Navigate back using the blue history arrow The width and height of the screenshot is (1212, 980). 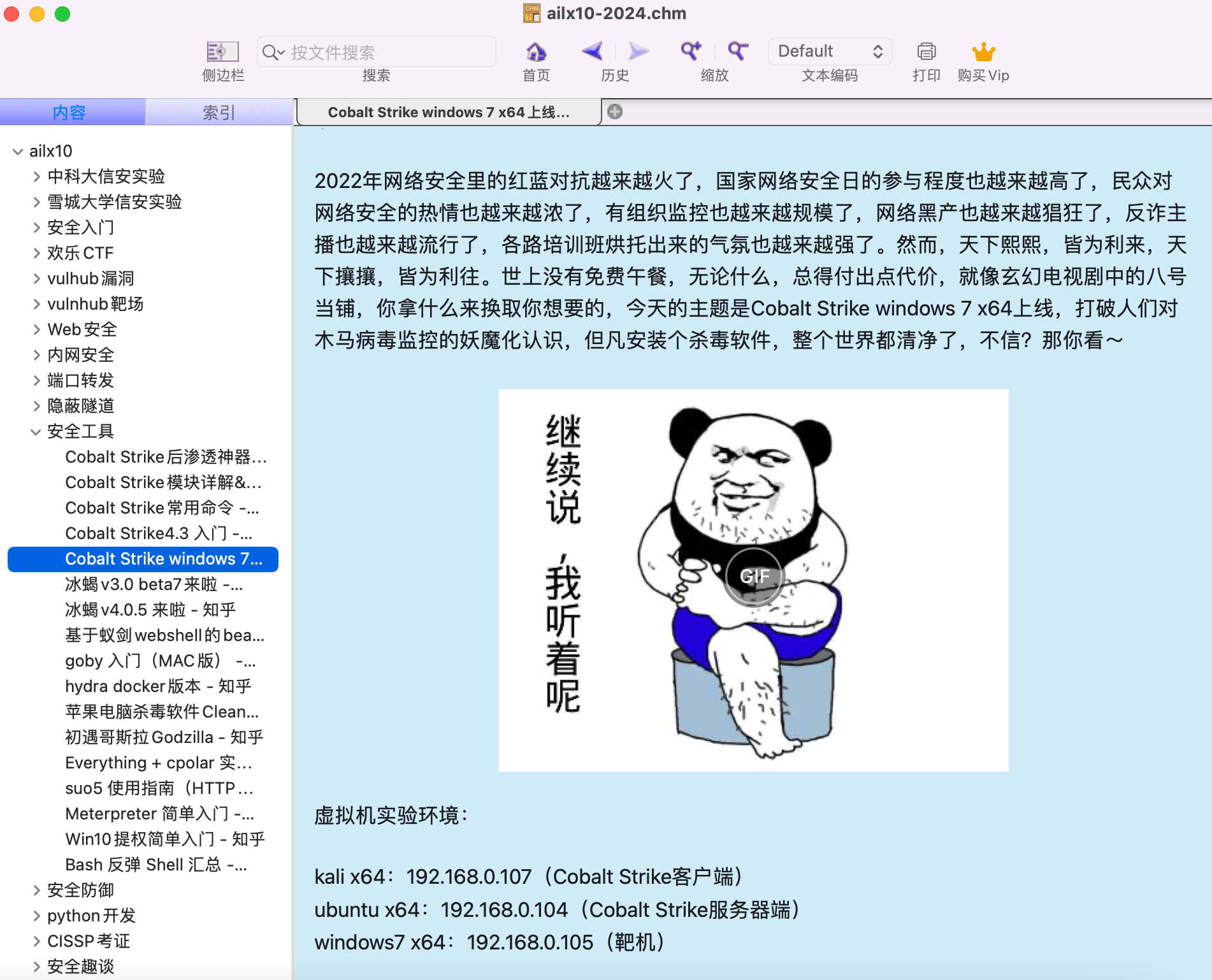(591, 52)
